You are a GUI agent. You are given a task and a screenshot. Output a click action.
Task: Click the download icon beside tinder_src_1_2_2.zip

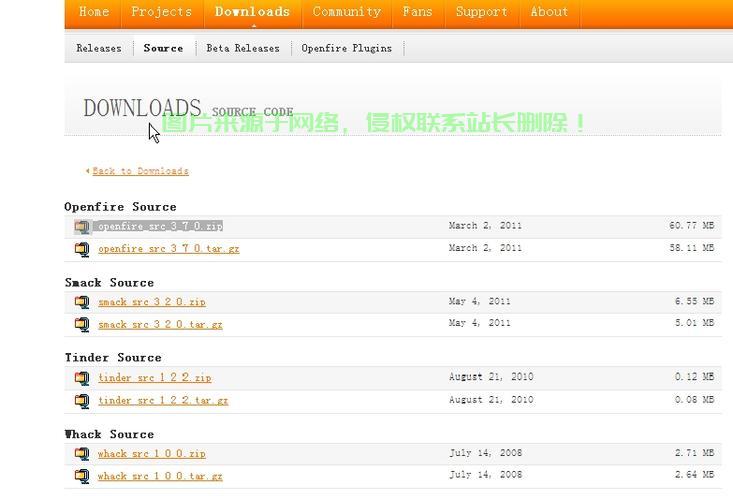(82, 378)
